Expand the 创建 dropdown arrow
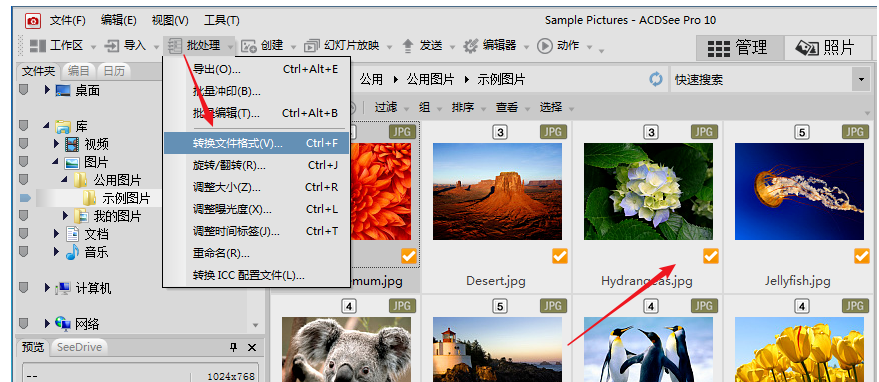The width and height of the screenshot is (879, 382). 294,47
